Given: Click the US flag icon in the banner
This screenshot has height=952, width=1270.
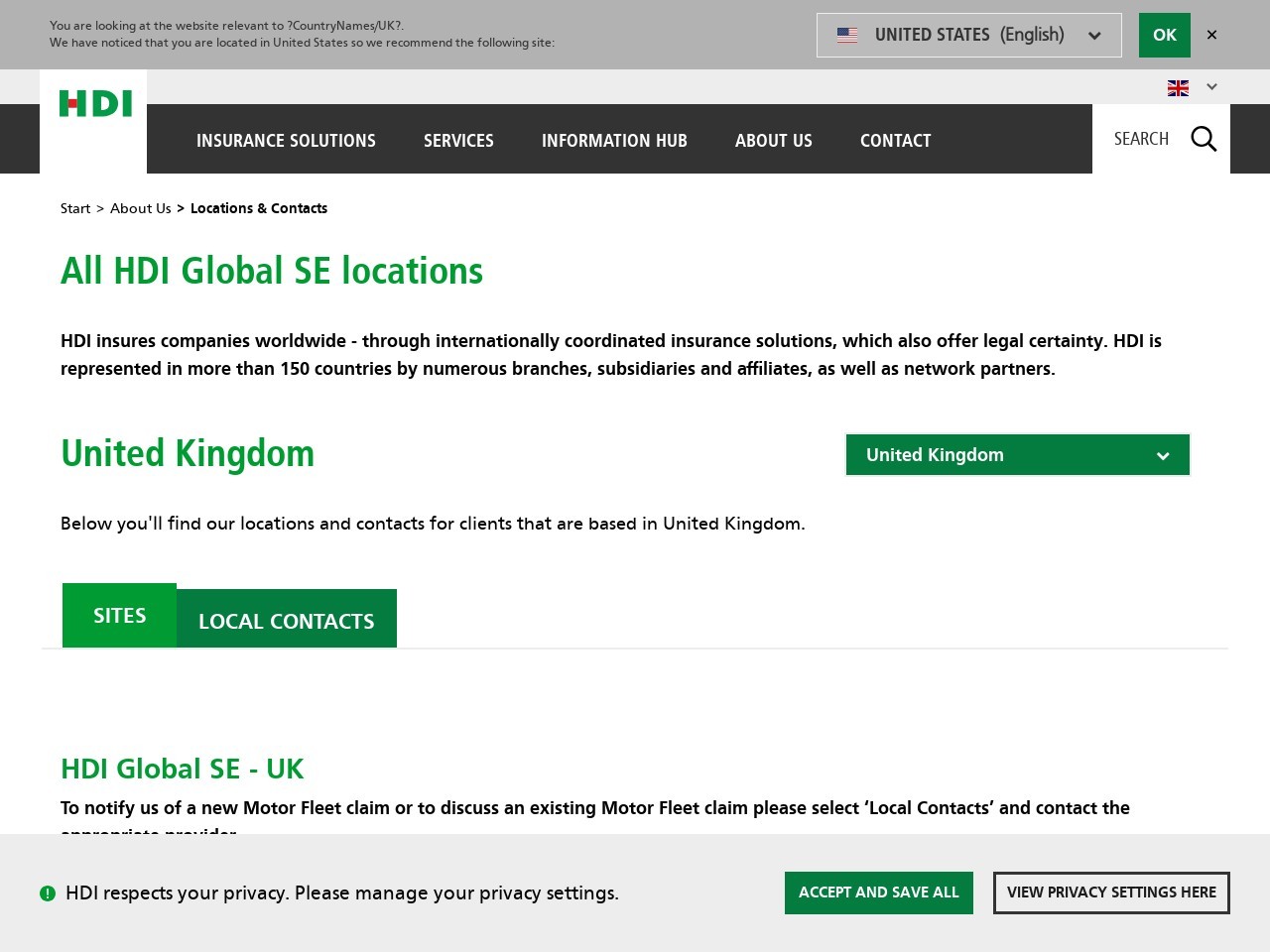Looking at the screenshot, I should coord(846,35).
